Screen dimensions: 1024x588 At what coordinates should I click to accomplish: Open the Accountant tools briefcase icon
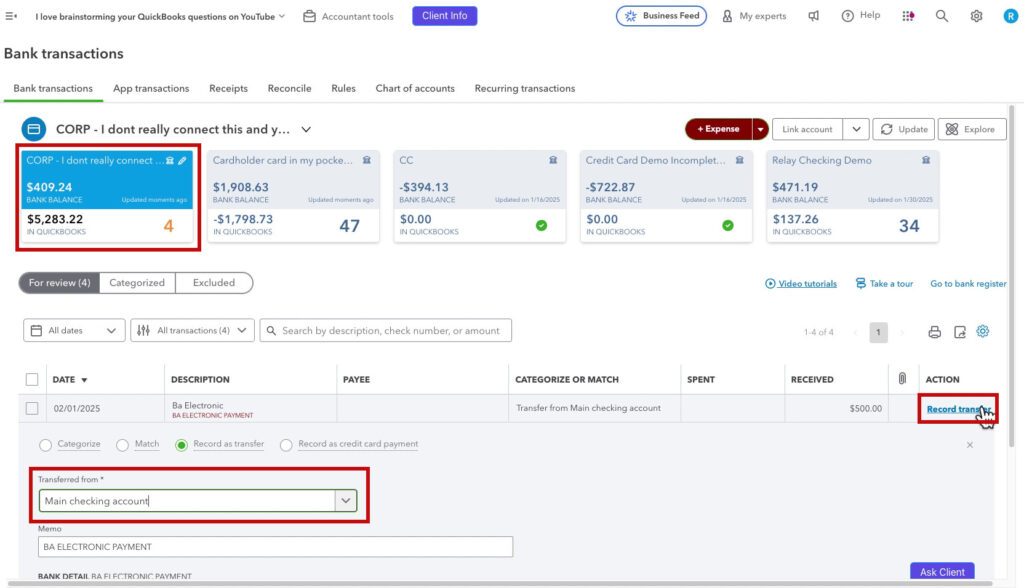309,15
